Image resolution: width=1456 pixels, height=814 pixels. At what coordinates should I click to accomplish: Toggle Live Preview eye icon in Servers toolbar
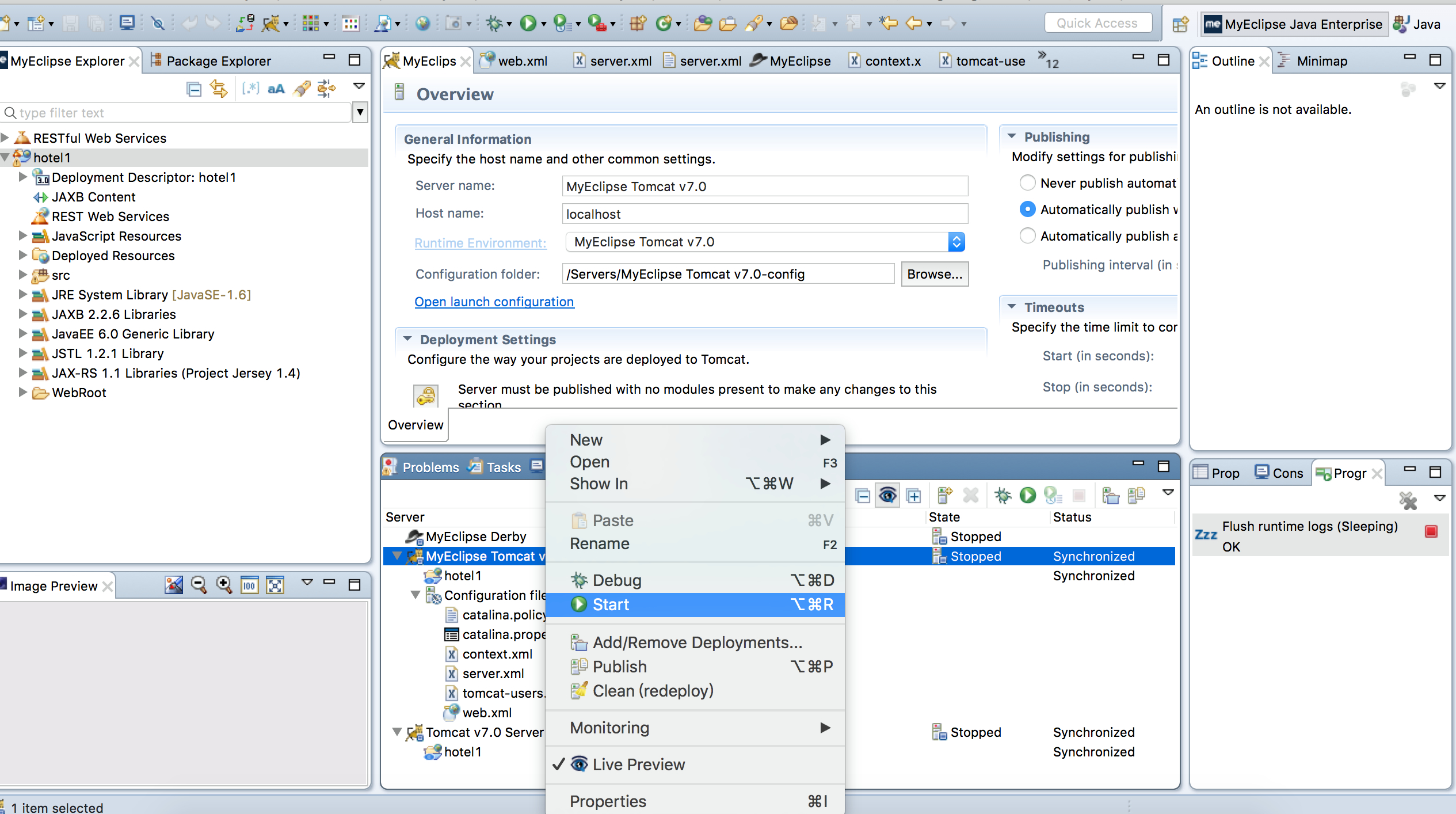coord(887,495)
